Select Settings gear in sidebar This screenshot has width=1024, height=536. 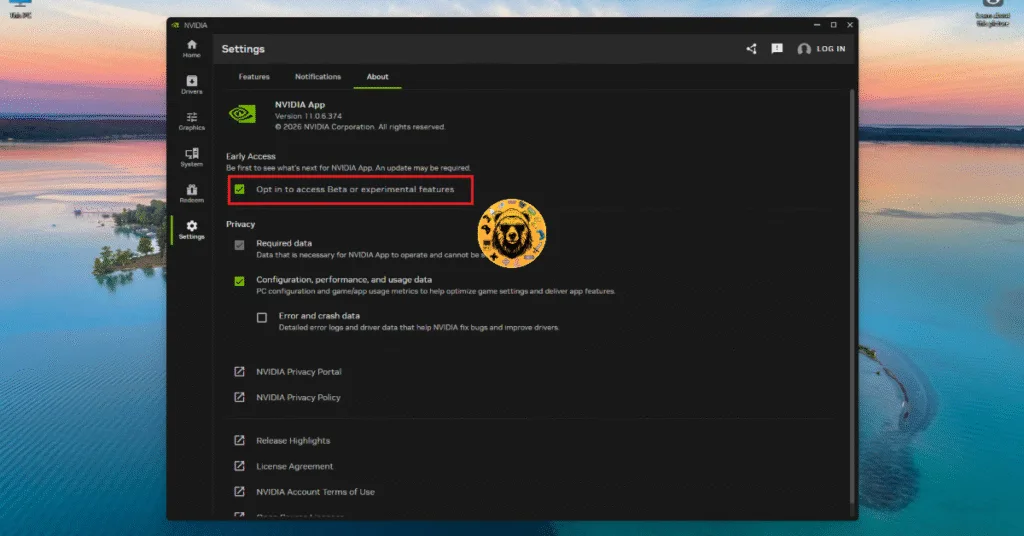pyautogui.click(x=191, y=230)
